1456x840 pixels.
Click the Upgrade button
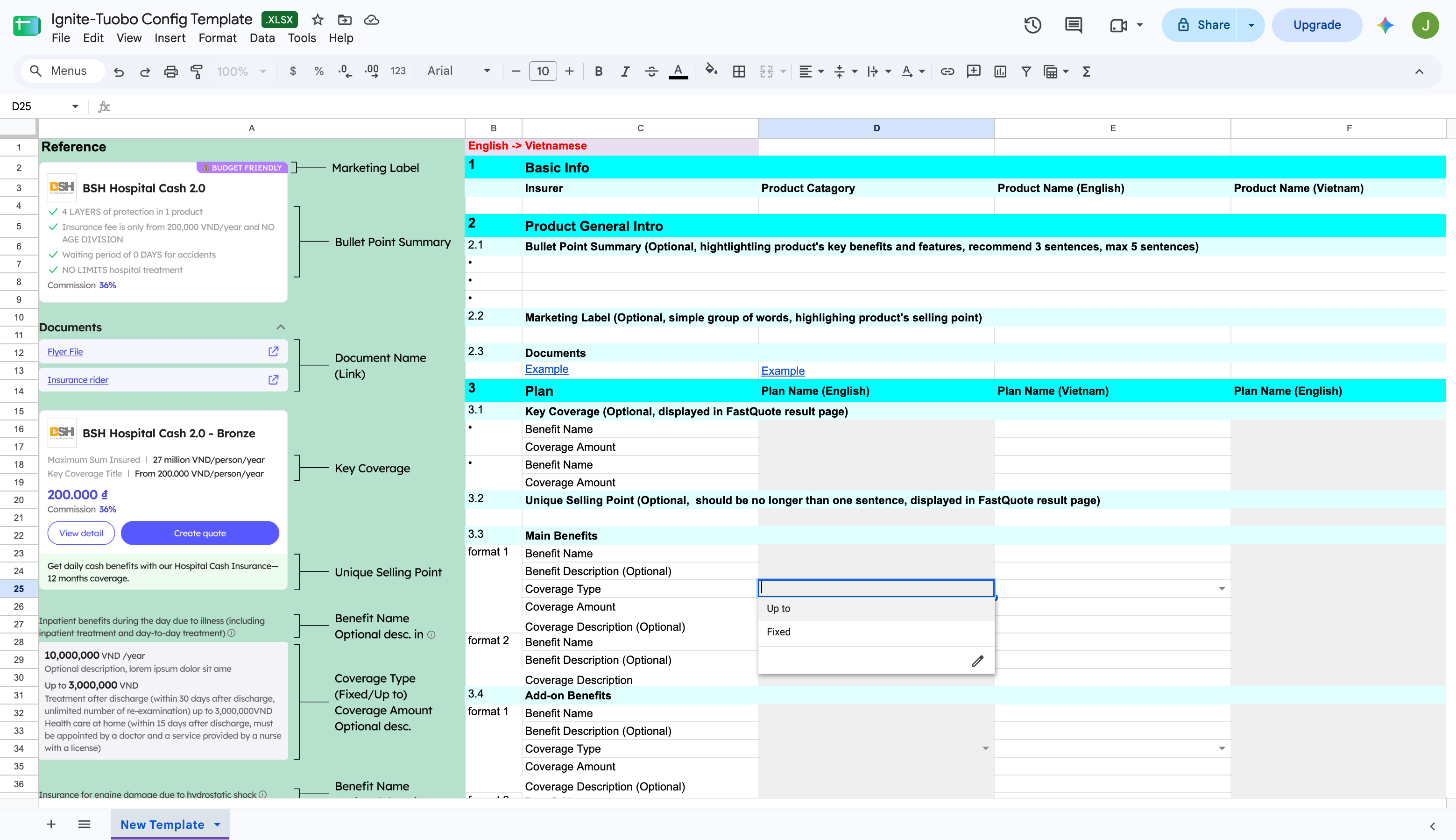point(1316,25)
